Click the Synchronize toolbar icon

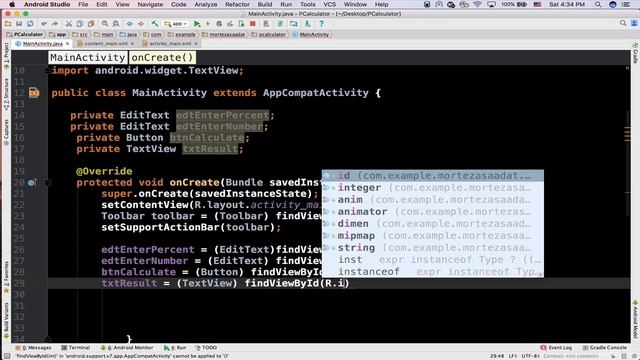(x=30, y=24)
